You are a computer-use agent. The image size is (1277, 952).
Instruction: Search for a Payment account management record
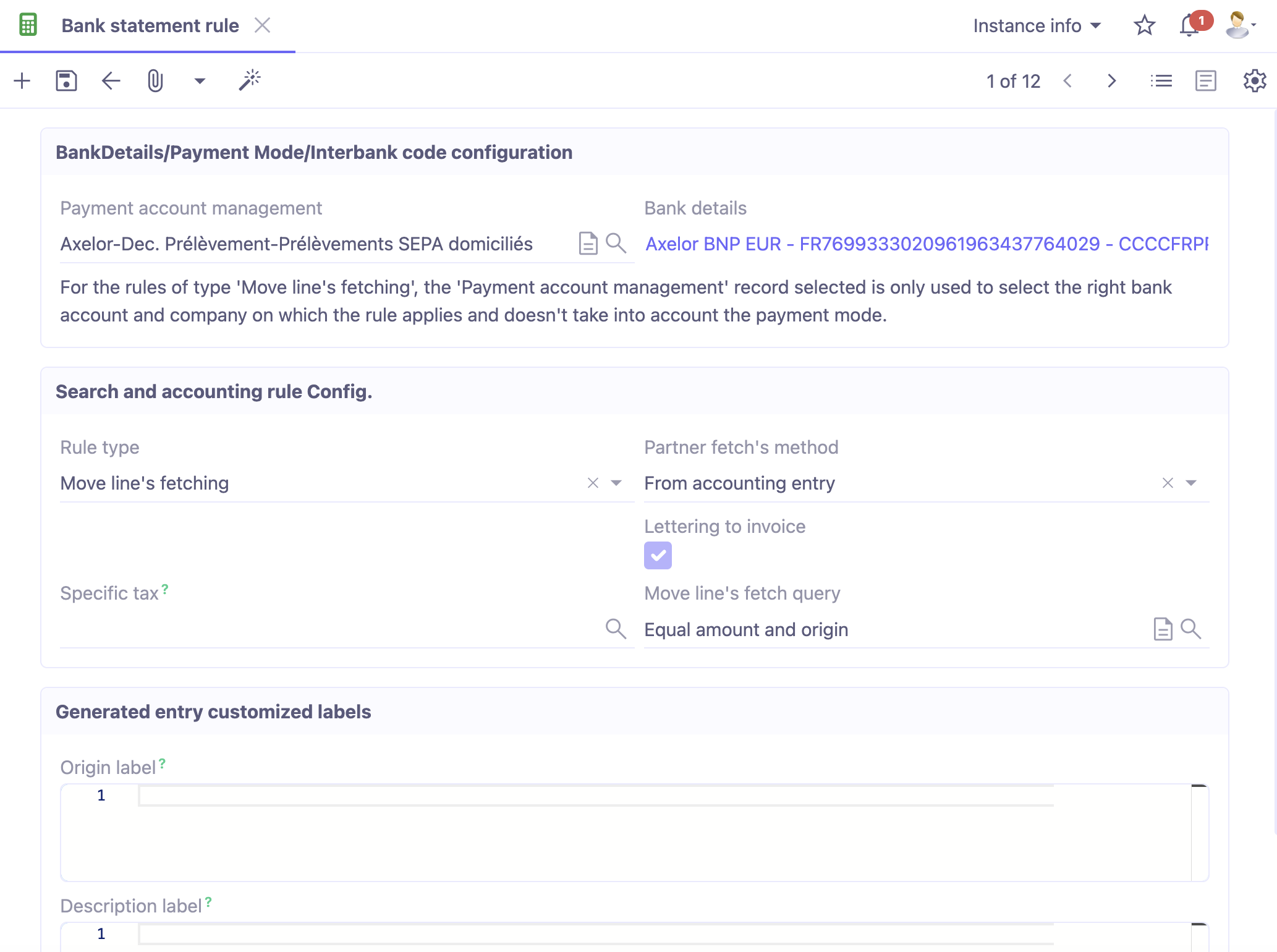pos(616,244)
